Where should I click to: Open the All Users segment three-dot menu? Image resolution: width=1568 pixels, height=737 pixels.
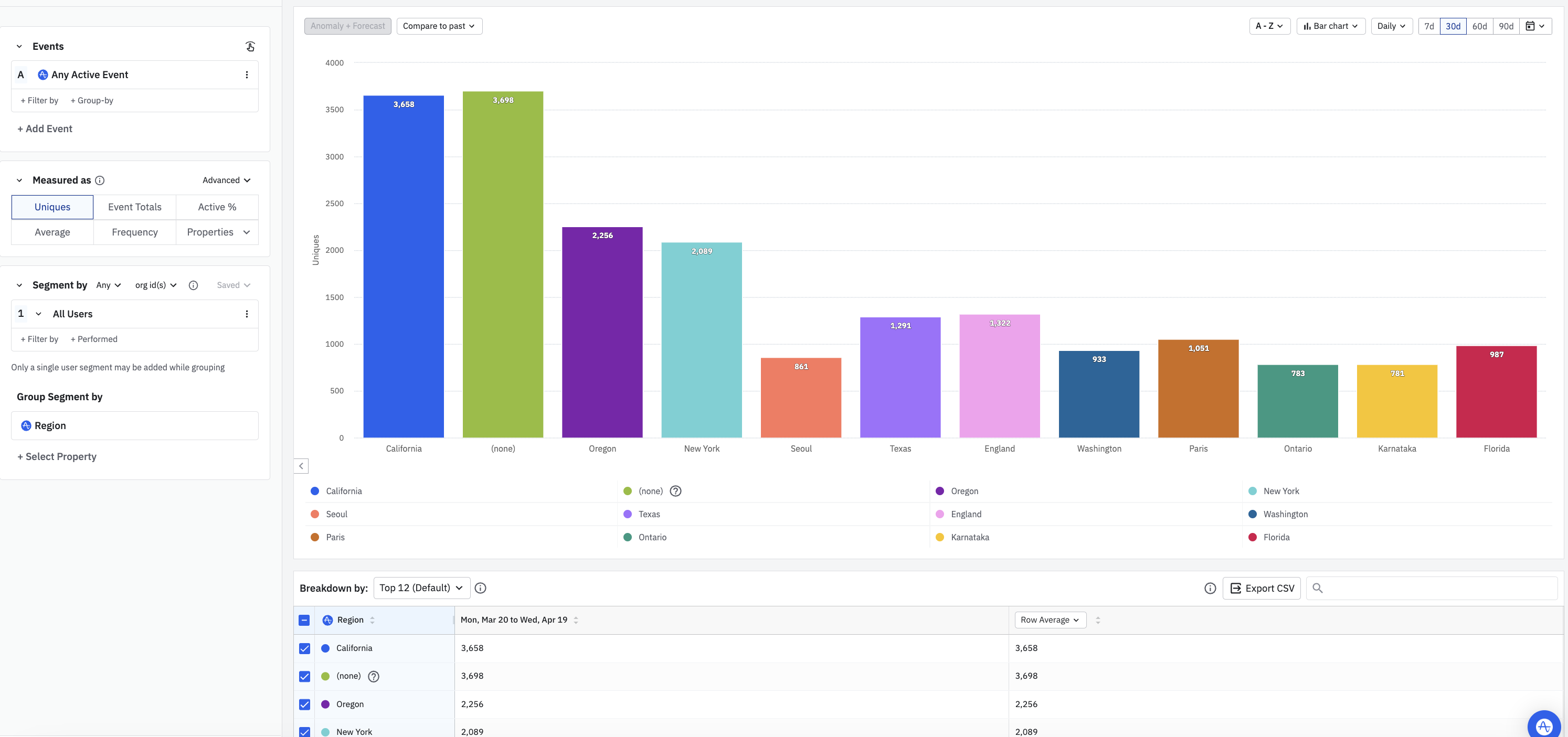point(247,314)
